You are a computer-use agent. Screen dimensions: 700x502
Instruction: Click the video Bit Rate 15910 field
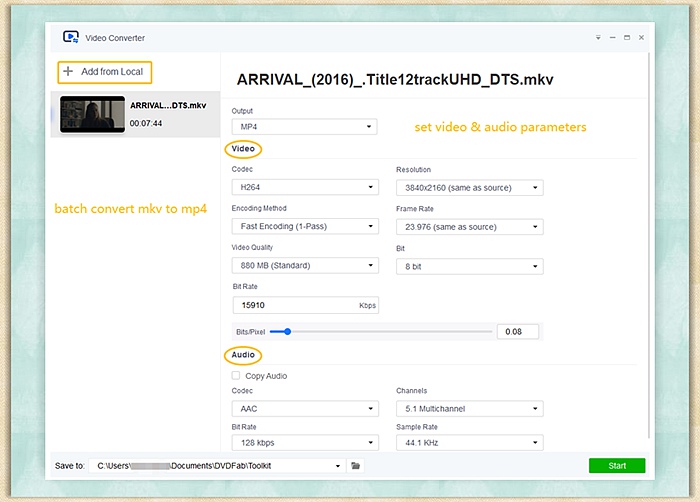tap(305, 305)
